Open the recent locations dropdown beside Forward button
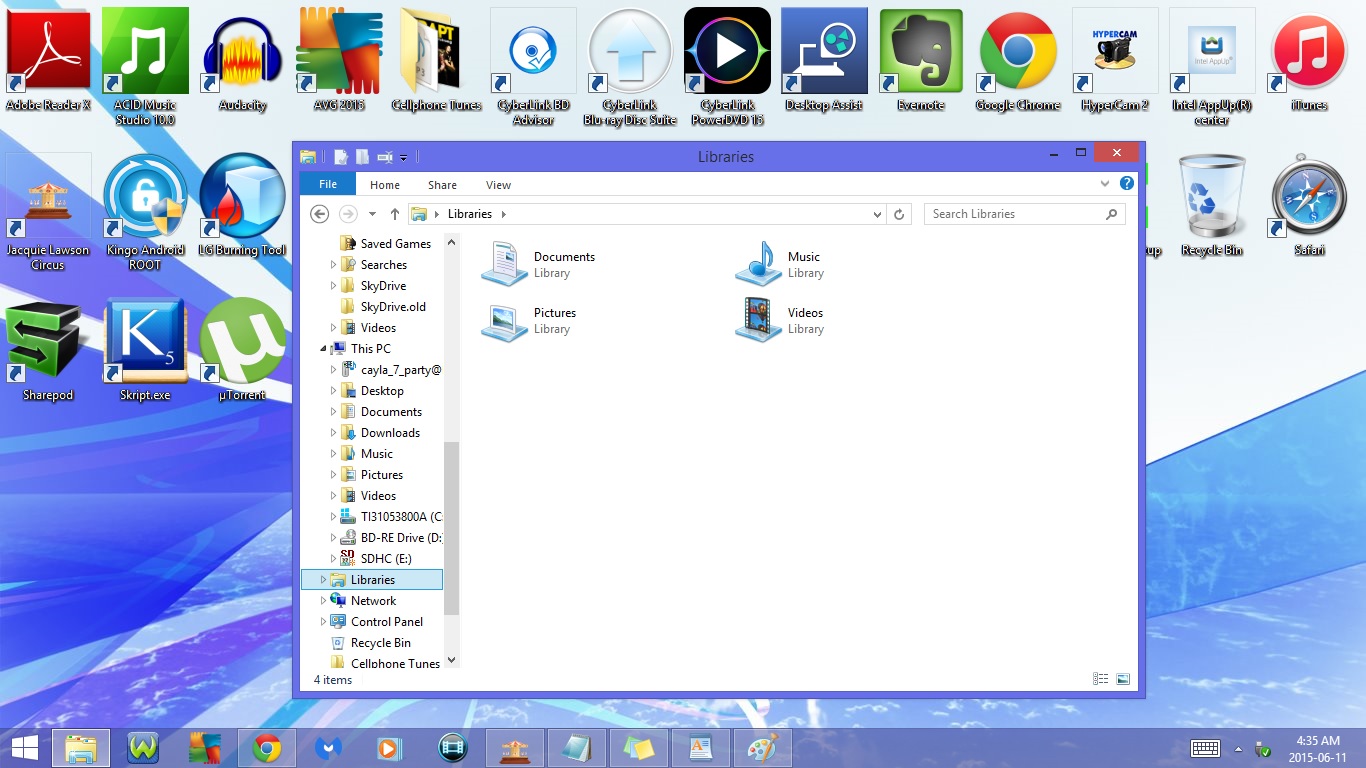This screenshot has width=1366, height=768. pyautogui.click(x=372, y=214)
